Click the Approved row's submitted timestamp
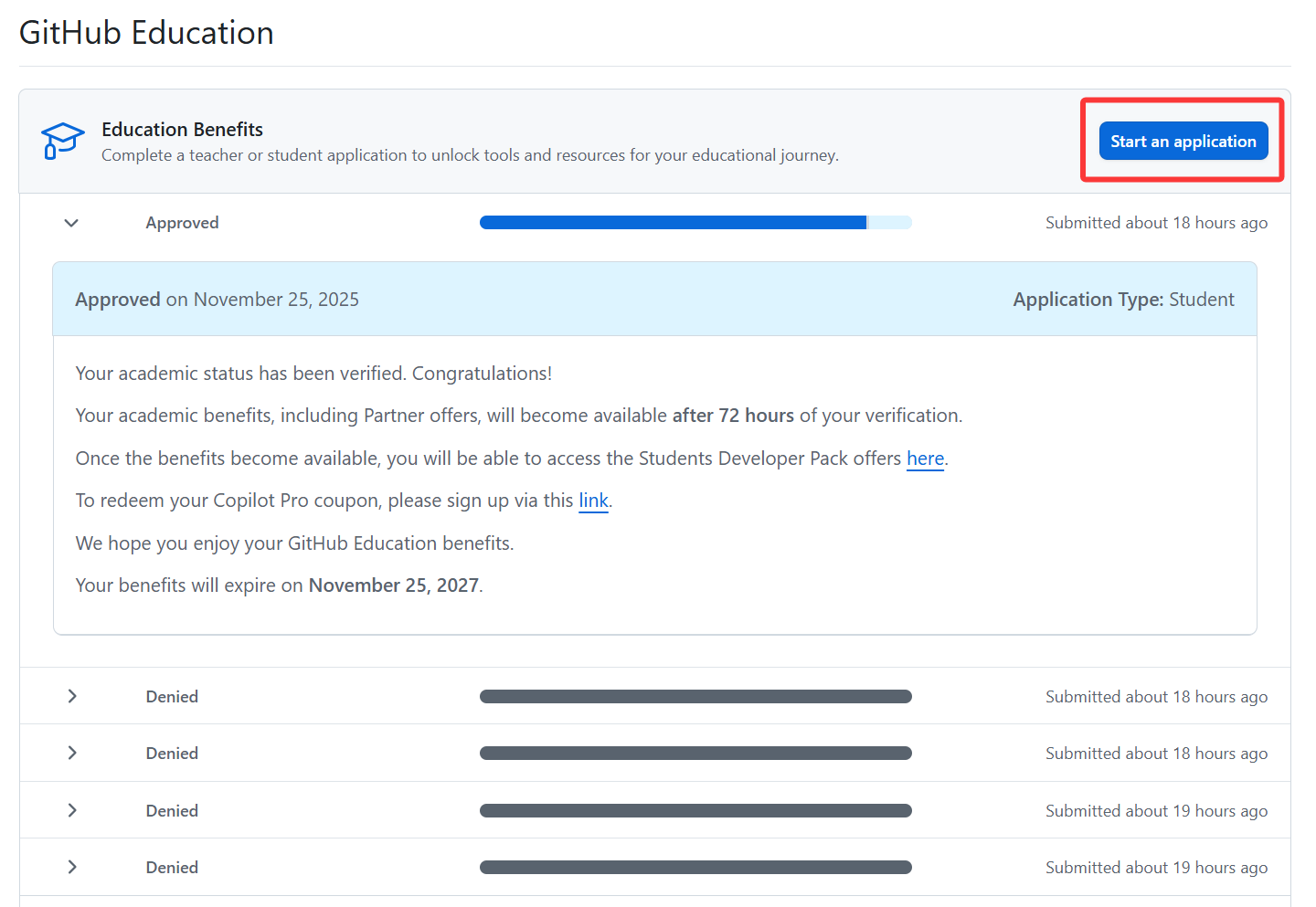Image resolution: width=1316 pixels, height=907 pixels. [x=1156, y=223]
